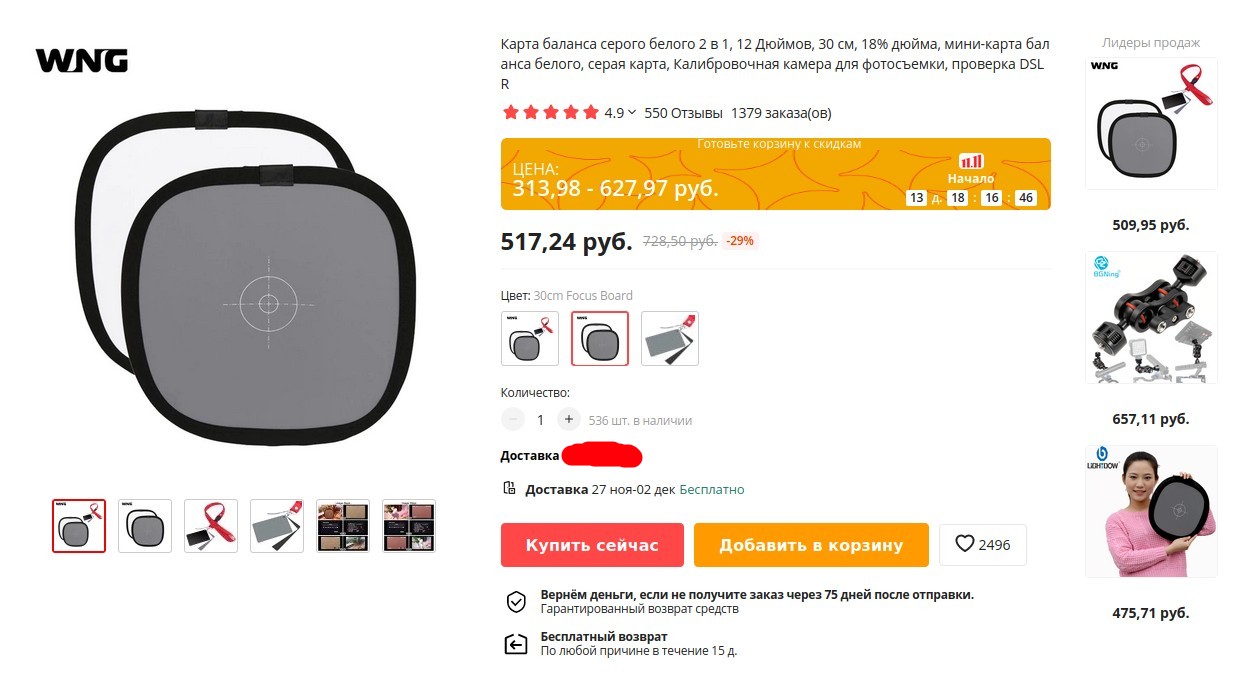1246x683 pixels.
Task: Expand the 4.9 rating dropdown arrow
Action: click(632, 113)
